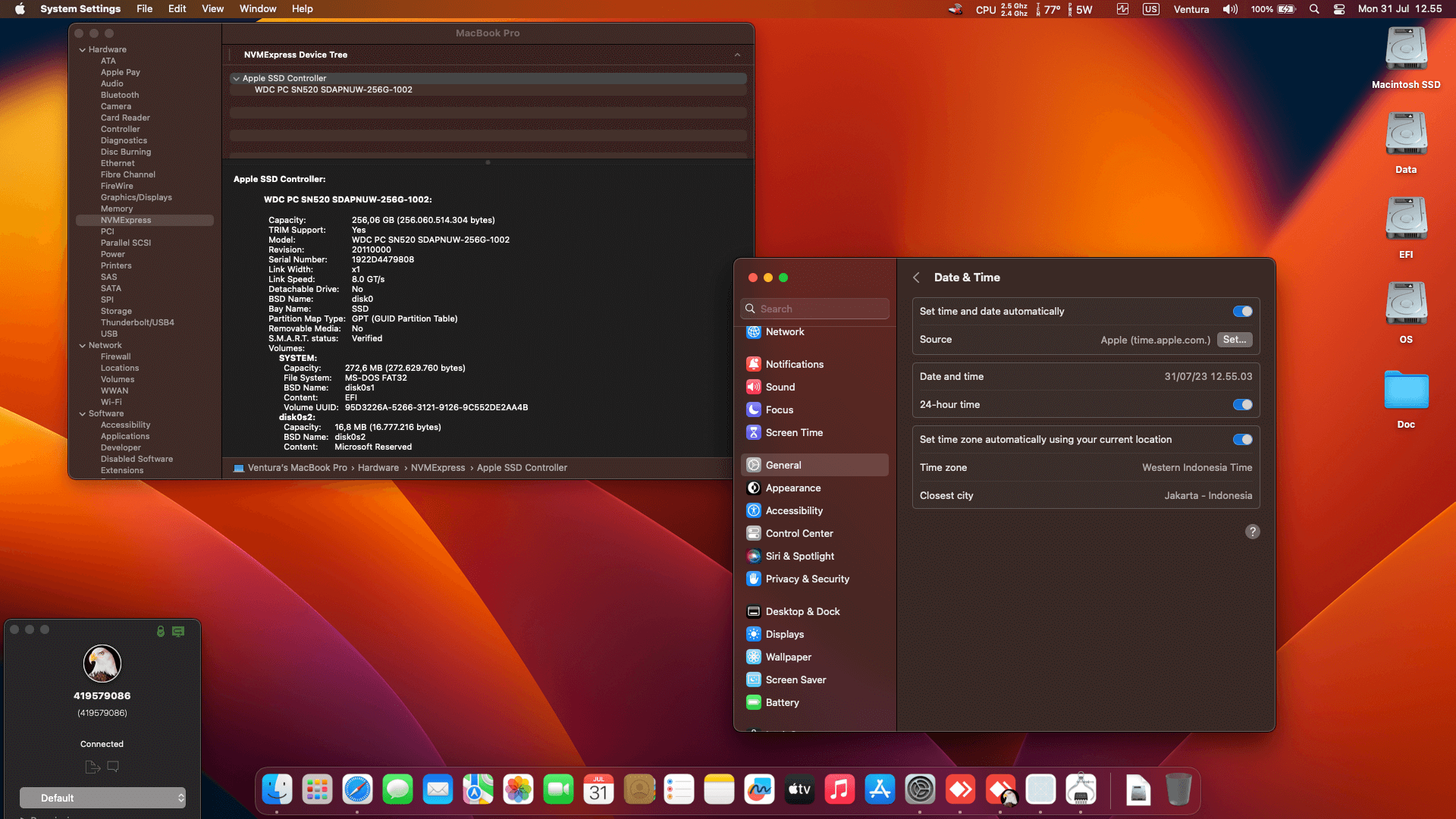Open Apple TV app in the Dock
Viewport: 1456px width, 819px height.
[799, 789]
